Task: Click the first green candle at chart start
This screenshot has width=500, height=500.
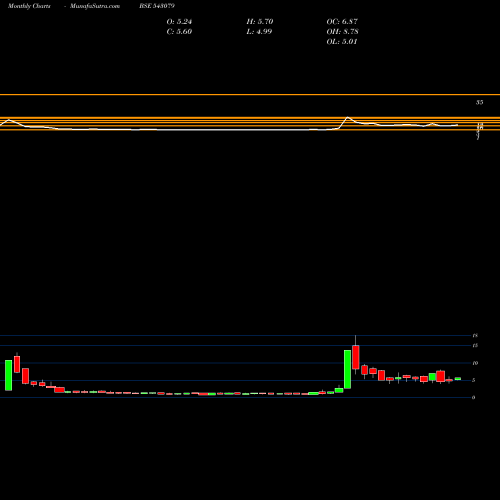Action: (x=8, y=375)
